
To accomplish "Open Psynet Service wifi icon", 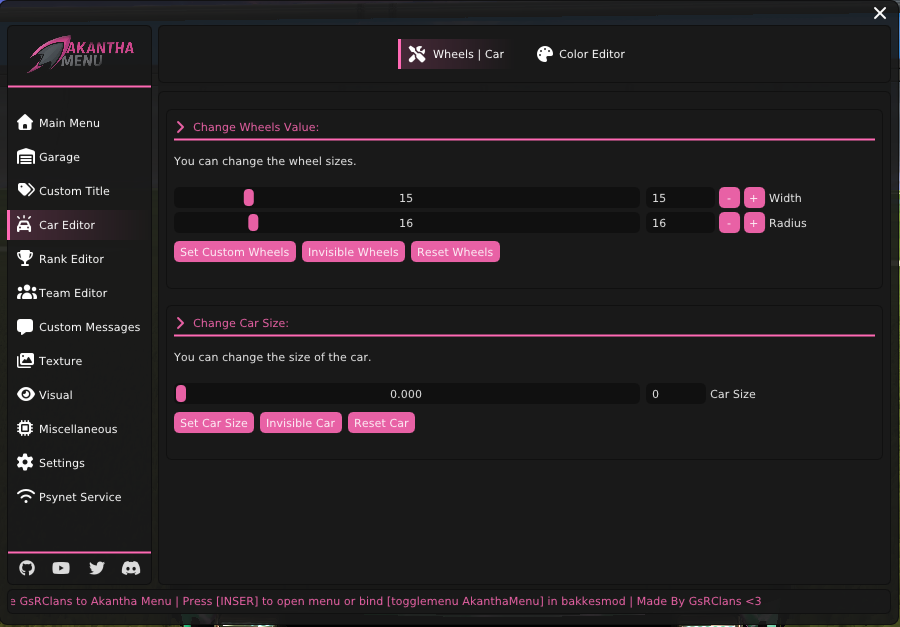I will pyautogui.click(x=25, y=497).
